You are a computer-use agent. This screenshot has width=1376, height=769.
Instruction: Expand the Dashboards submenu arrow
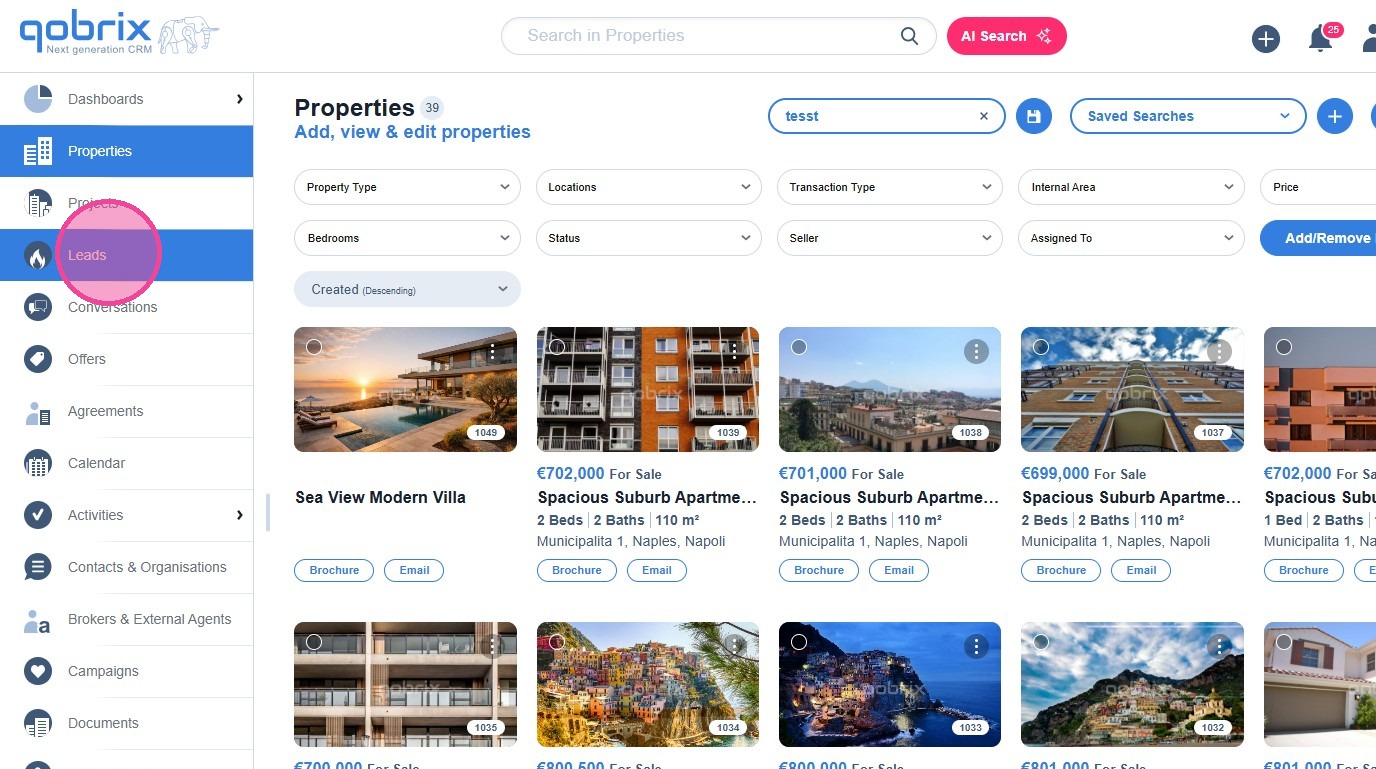(x=240, y=99)
